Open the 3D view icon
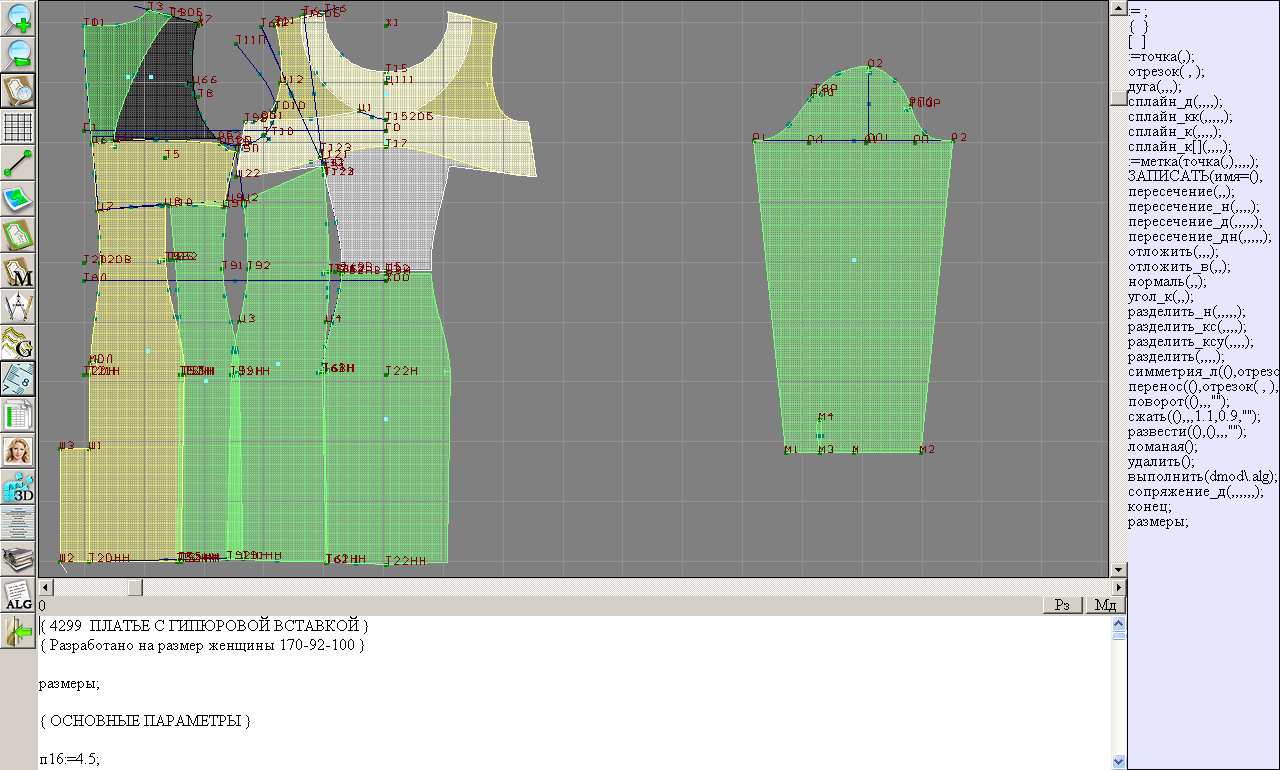The height and width of the screenshot is (770, 1280). 18,487
